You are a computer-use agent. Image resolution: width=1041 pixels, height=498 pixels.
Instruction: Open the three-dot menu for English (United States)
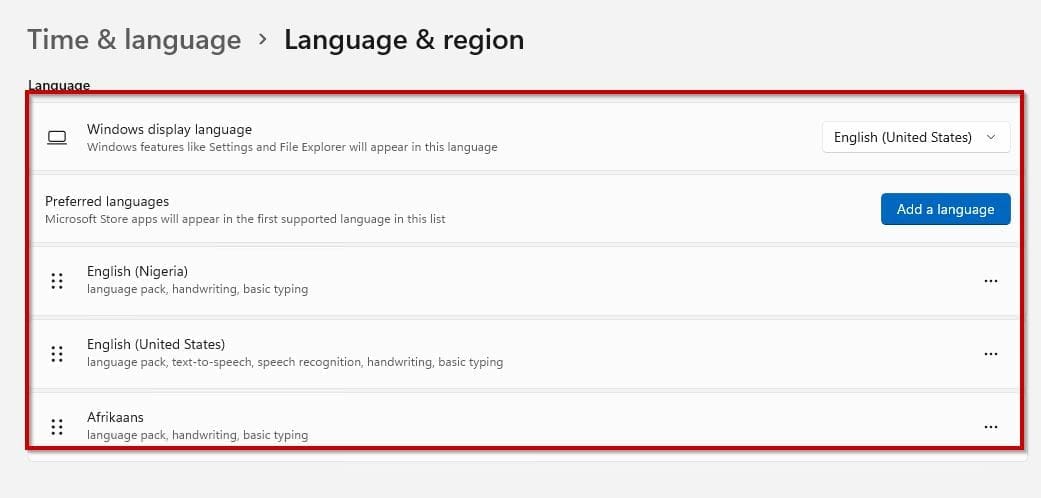(990, 353)
